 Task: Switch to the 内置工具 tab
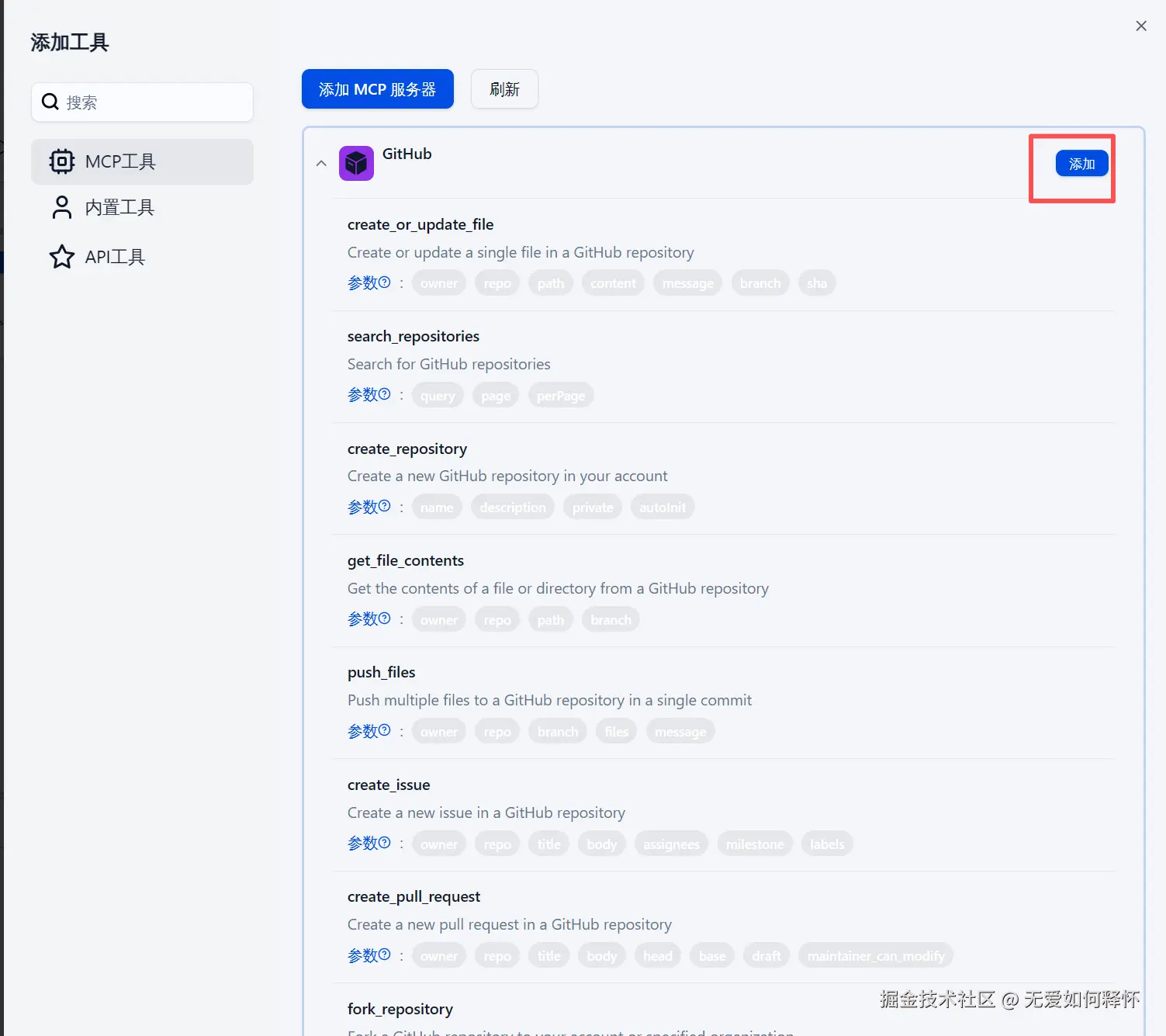(x=142, y=207)
